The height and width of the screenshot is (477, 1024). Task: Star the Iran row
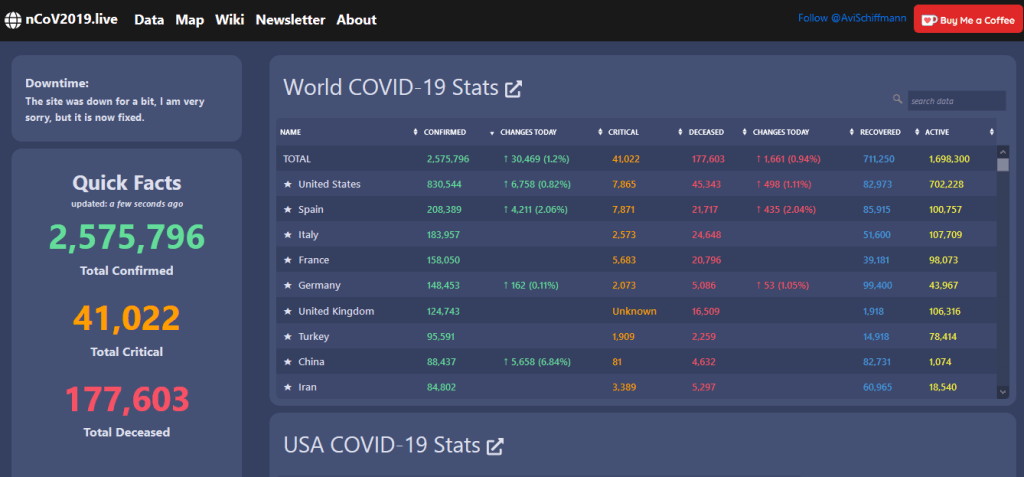point(287,387)
